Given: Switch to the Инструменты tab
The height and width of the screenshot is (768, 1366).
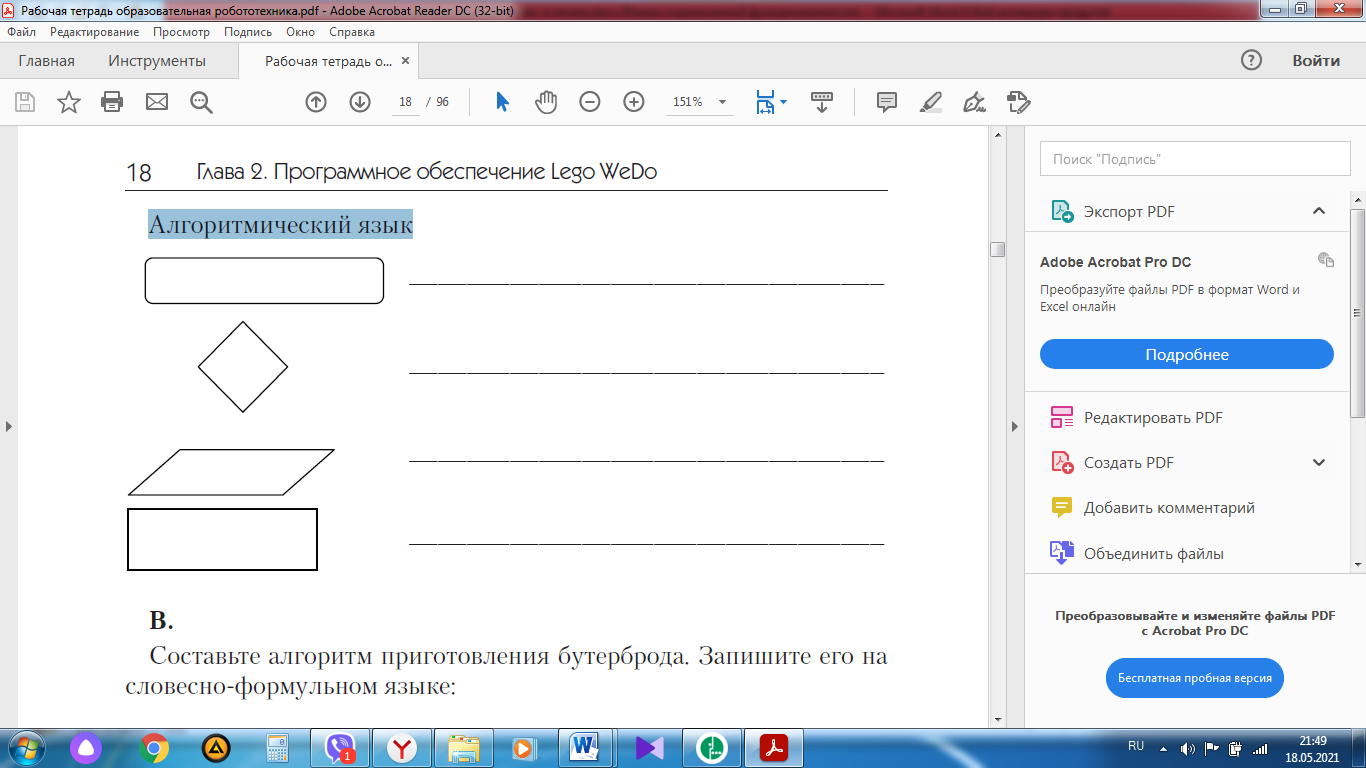Looking at the screenshot, I should click(157, 61).
